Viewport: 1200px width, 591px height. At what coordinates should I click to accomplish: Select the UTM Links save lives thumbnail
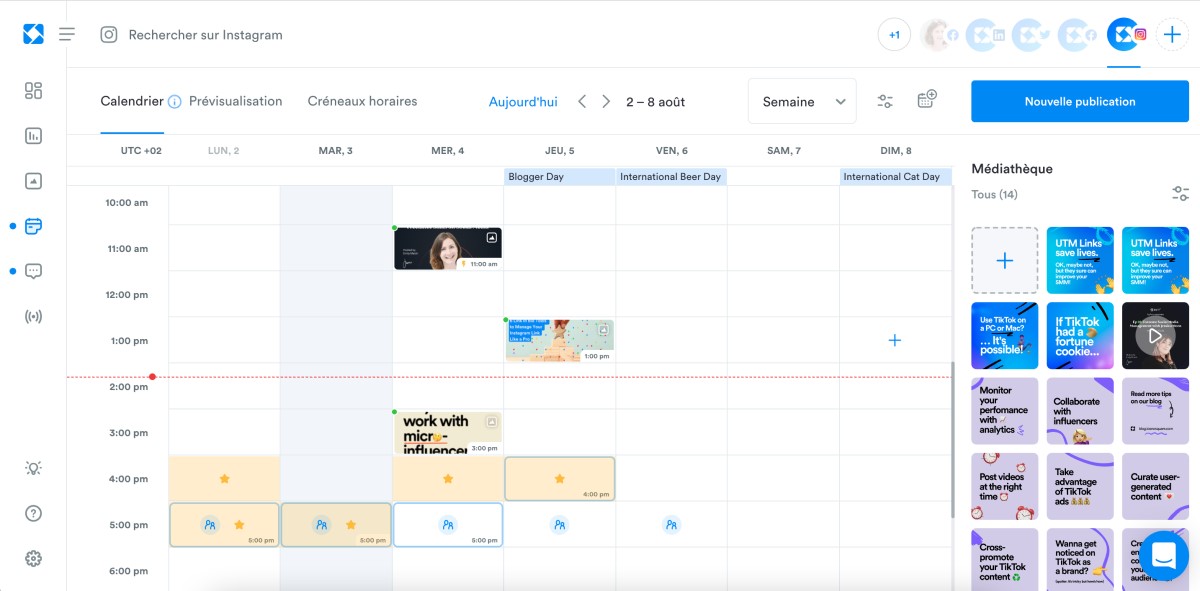[1079, 260]
